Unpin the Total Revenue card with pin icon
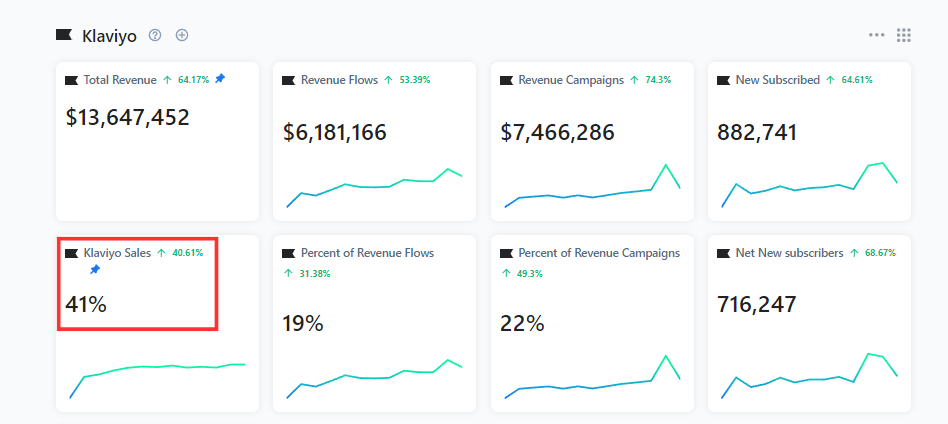948x424 pixels. 220,79
